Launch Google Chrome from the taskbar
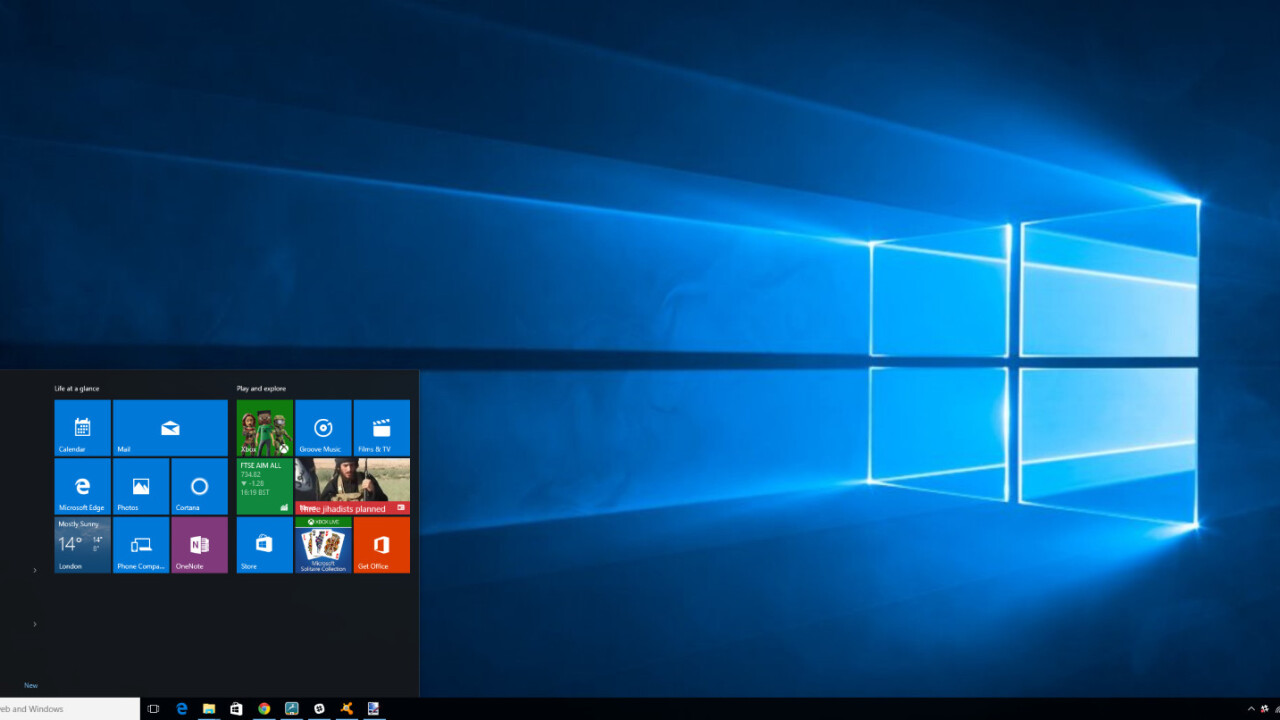This screenshot has height=720, width=1280. (x=264, y=709)
